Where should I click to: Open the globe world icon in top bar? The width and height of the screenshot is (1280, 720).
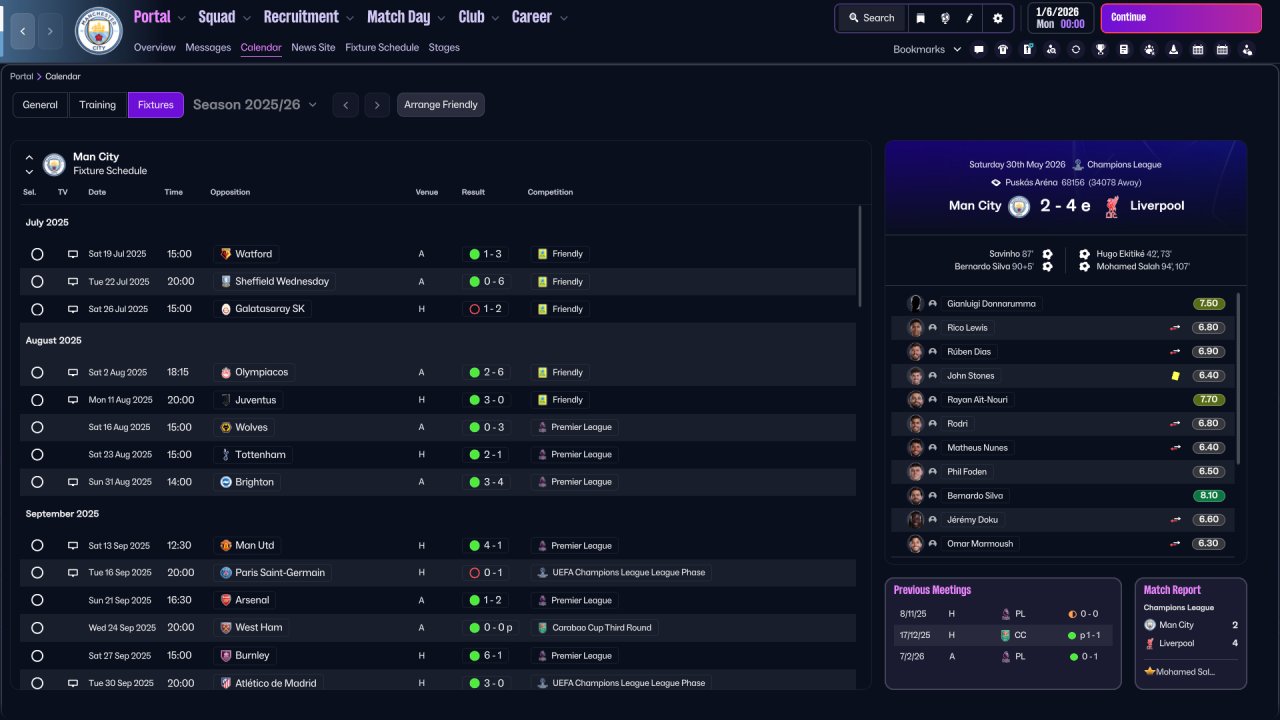point(945,18)
